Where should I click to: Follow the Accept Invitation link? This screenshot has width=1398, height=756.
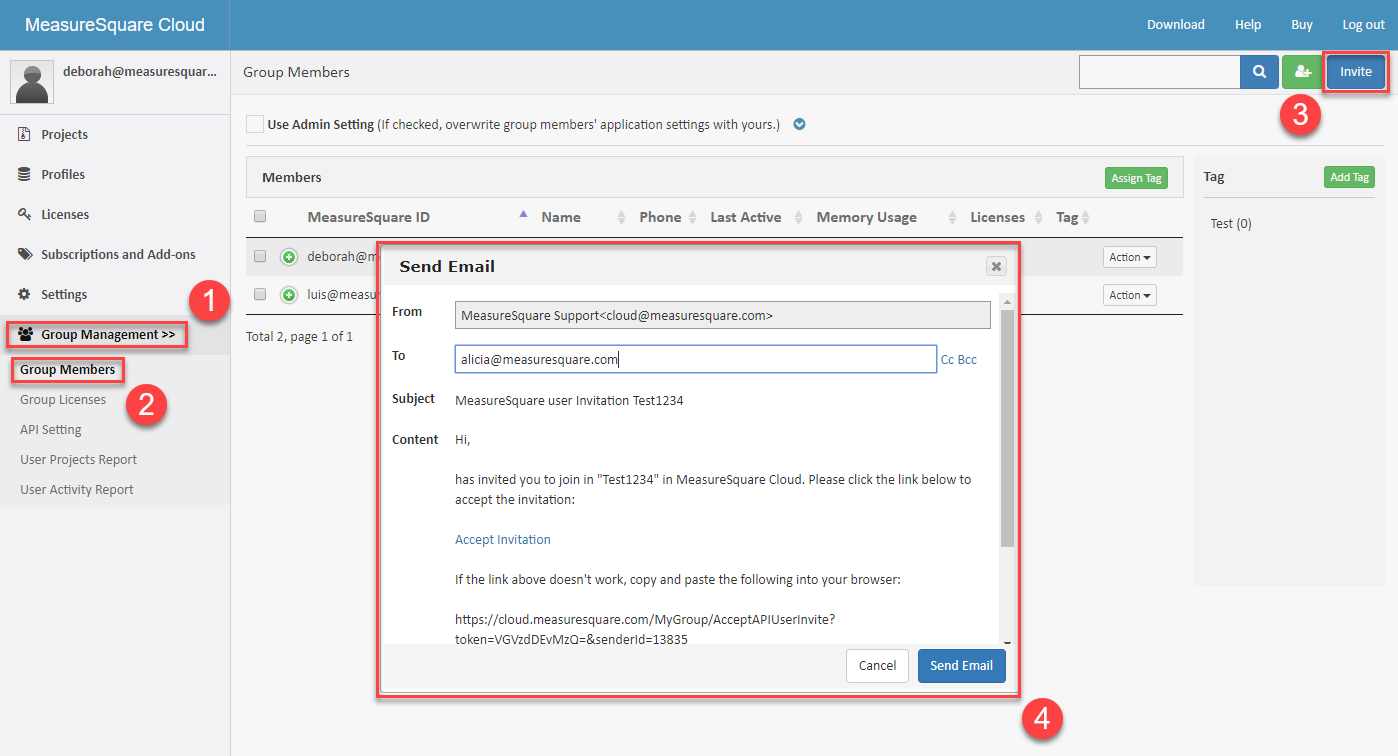[503, 540]
